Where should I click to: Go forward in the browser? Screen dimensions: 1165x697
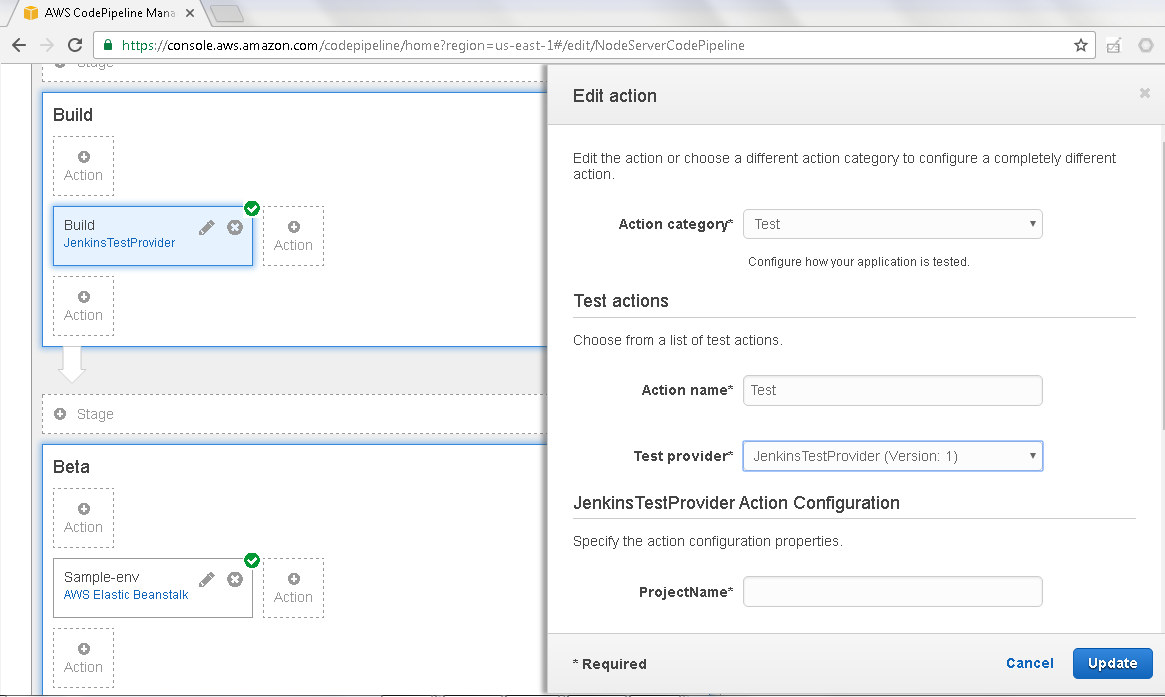pos(47,45)
